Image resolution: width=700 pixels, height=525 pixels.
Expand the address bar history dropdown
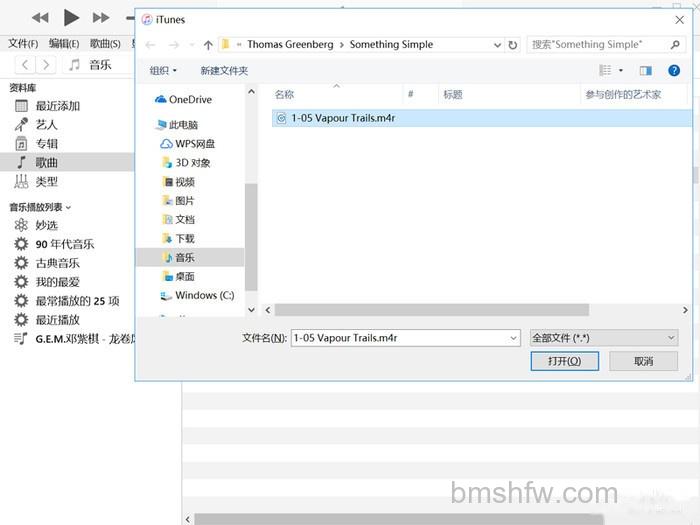[497, 45]
